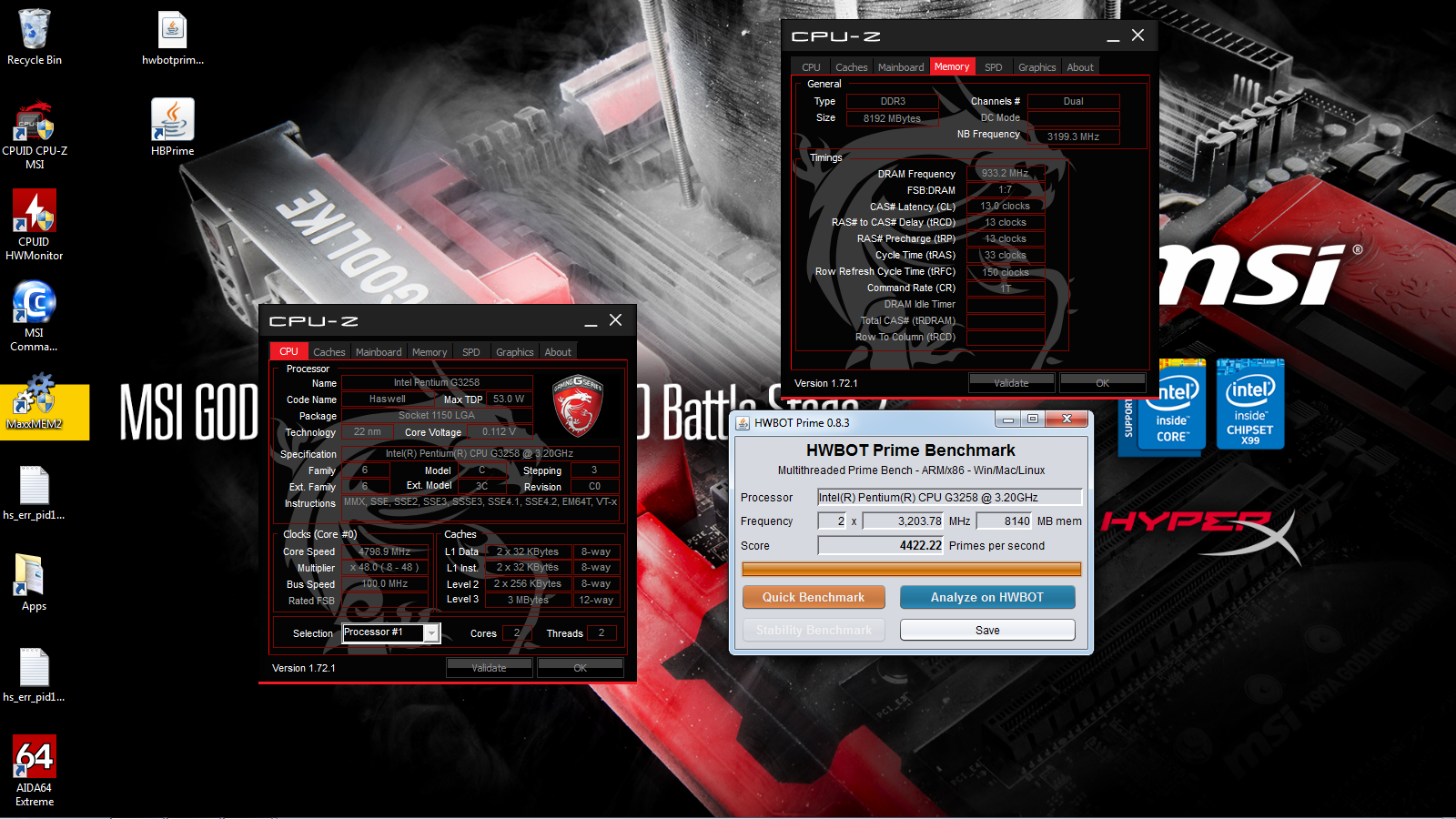Launch CPUID CPU-Z MSI desktop shortcut

(35, 135)
